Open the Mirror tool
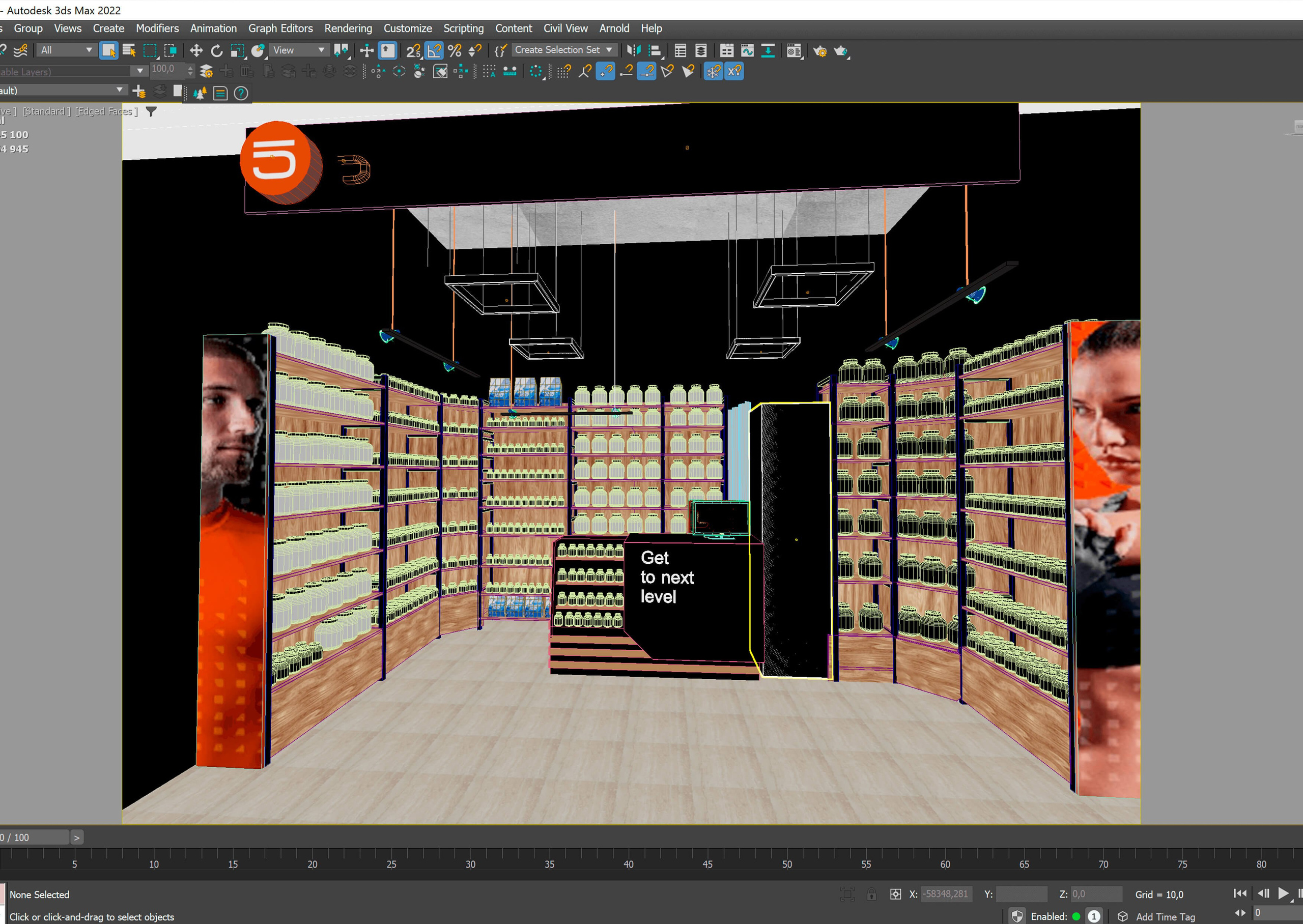Viewport: 1303px width, 924px height. point(633,50)
